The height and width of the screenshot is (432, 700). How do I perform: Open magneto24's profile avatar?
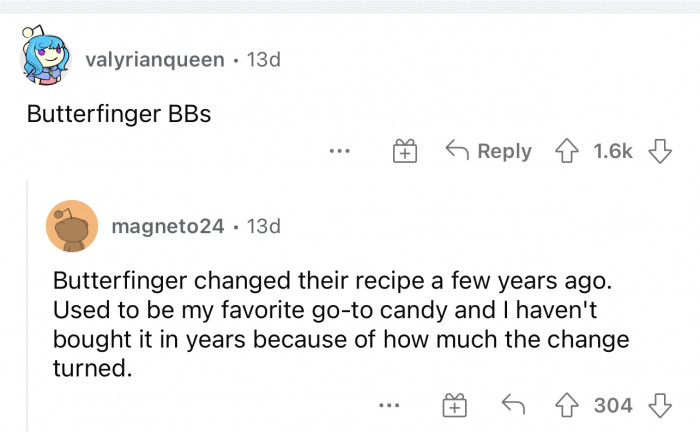[x=72, y=227]
